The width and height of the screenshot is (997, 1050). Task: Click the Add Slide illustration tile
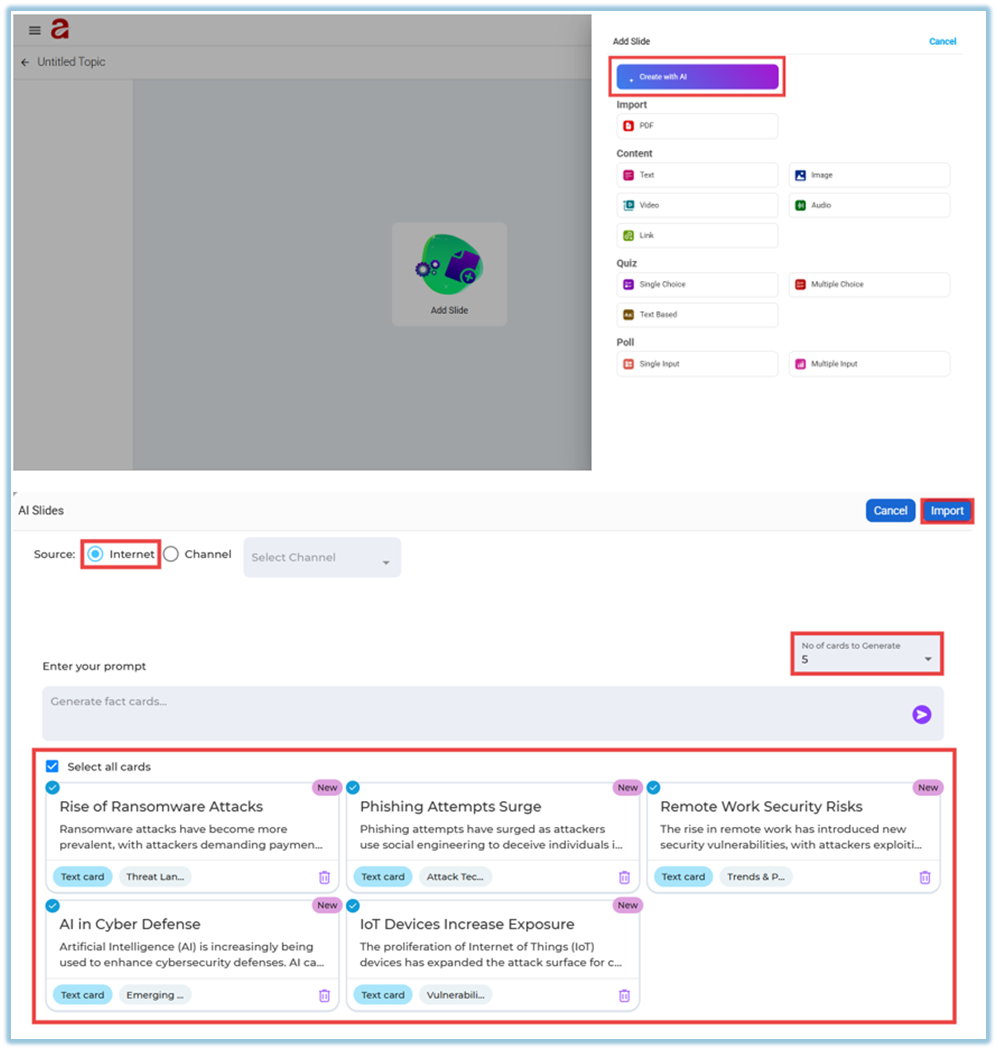(449, 273)
